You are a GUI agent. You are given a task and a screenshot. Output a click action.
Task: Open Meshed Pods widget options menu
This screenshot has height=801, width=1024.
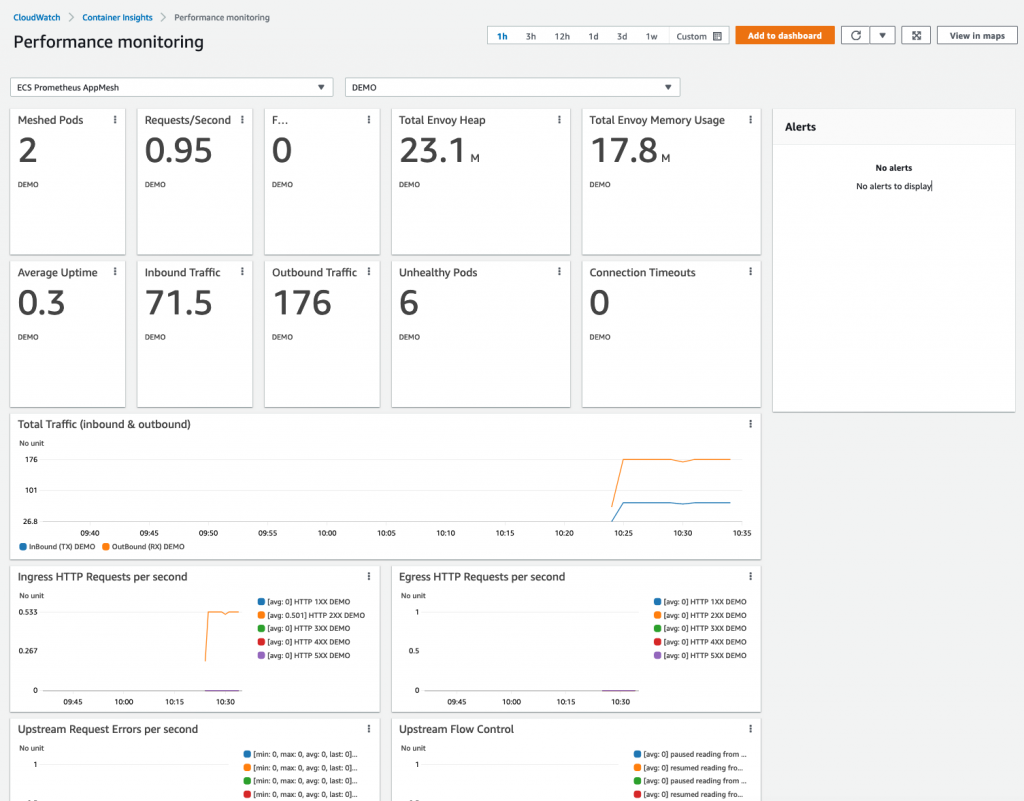[115, 120]
